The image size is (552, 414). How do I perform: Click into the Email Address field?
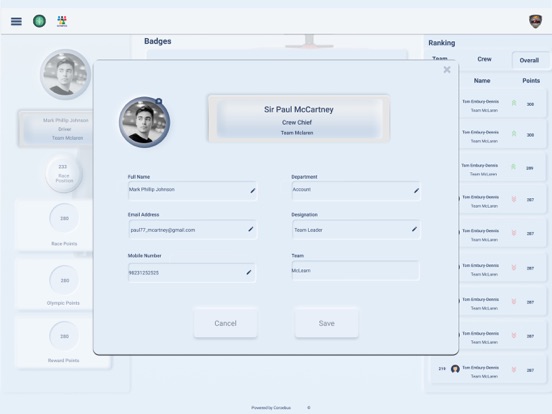coord(192,230)
